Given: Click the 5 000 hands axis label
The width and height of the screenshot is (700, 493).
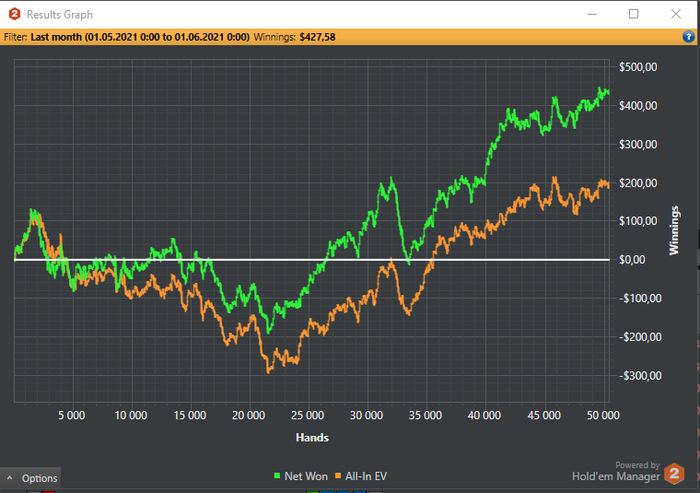Looking at the screenshot, I should point(71,415).
